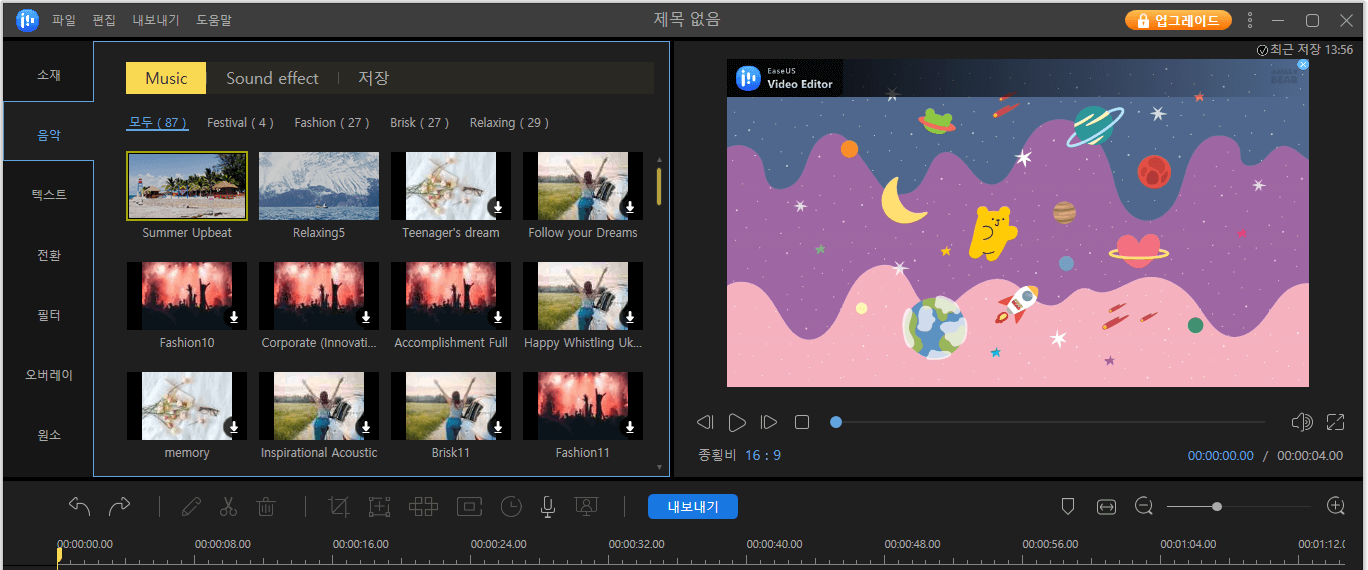This screenshot has width=1368, height=570.
Task: Click the zoom-to-fit timeline icon
Action: tap(1106, 507)
